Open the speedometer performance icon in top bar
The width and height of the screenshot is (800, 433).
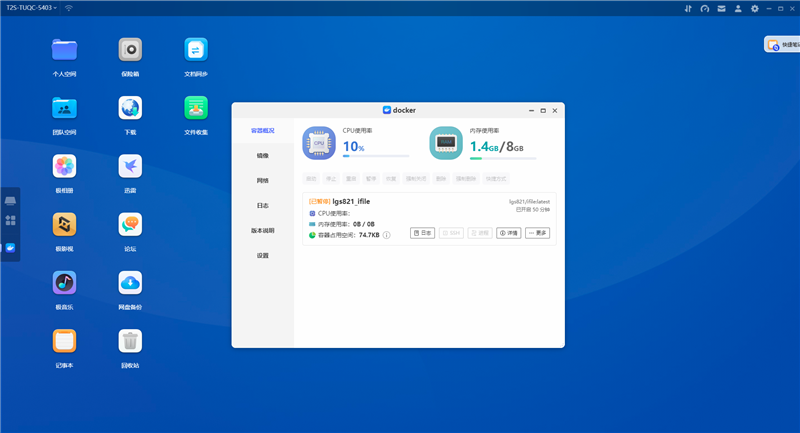coord(705,8)
